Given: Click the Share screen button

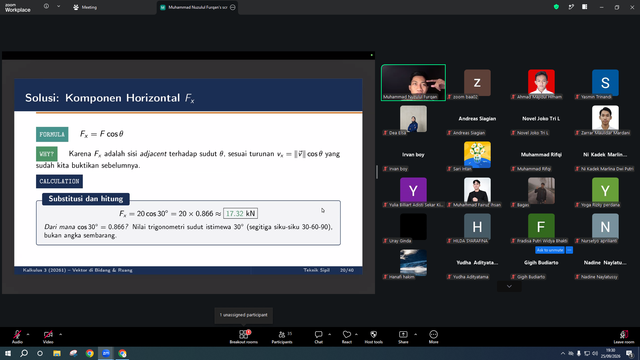Looking at the screenshot, I should [403, 337].
